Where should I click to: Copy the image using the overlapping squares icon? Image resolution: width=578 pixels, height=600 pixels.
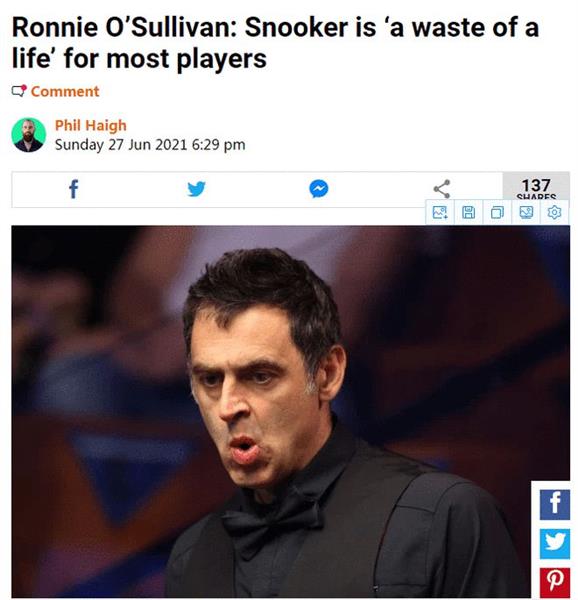(497, 212)
